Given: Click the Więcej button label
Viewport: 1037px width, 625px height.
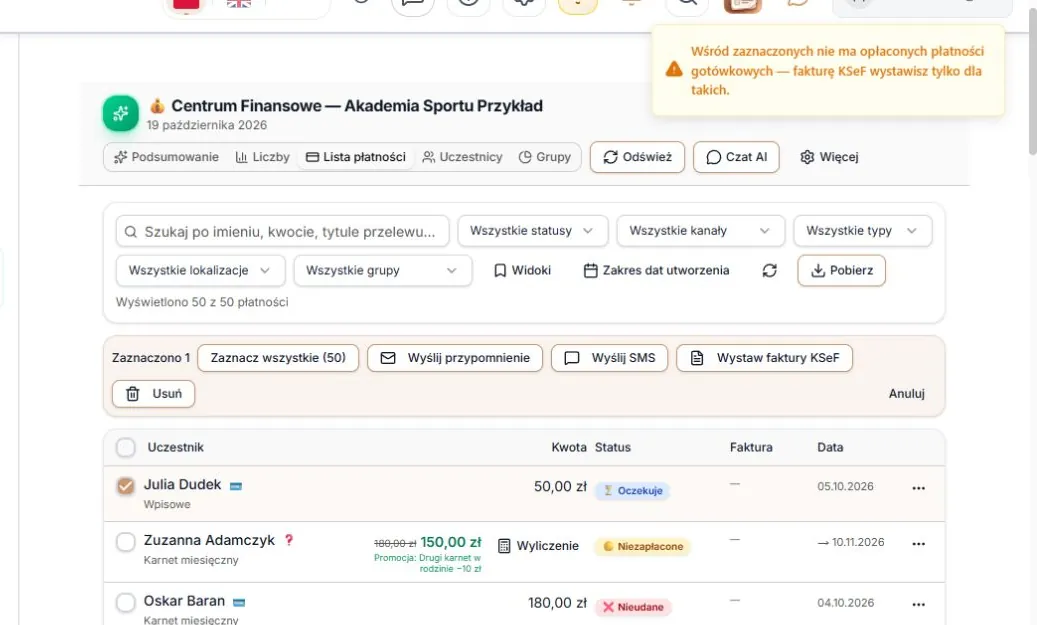Looking at the screenshot, I should pos(839,157).
